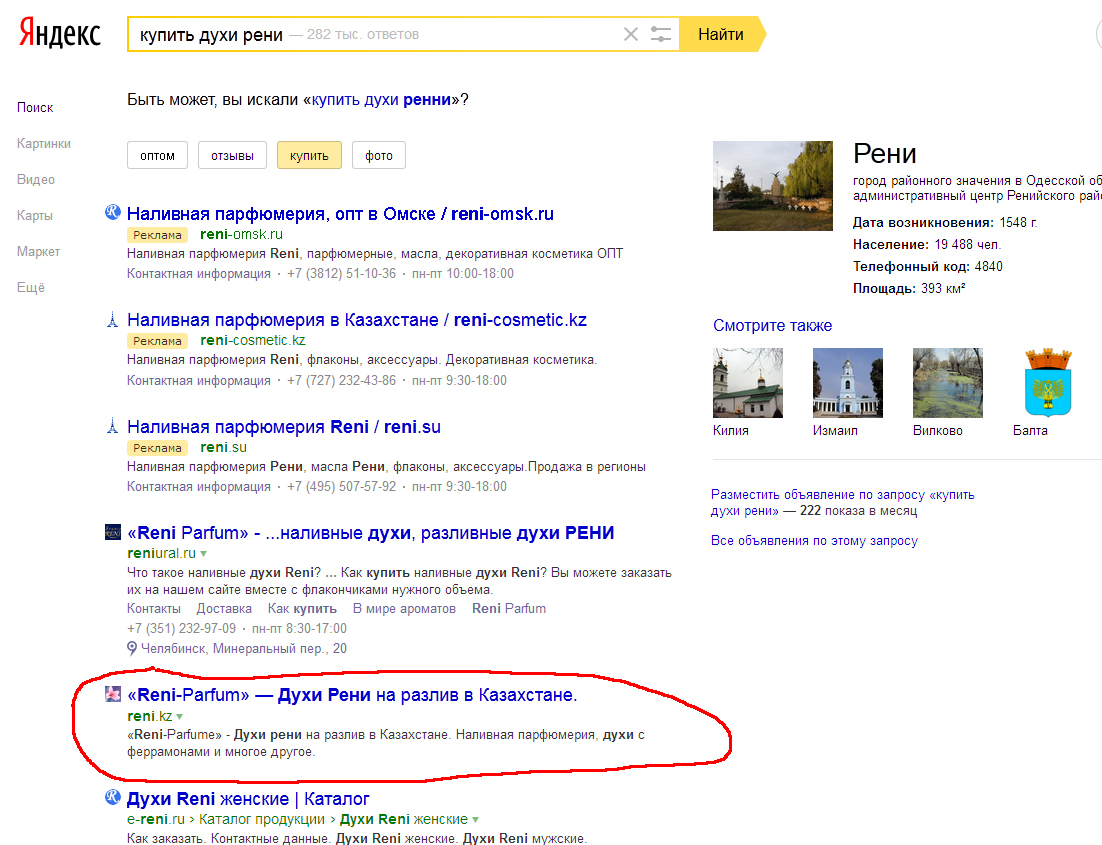The height and width of the screenshot is (845, 1102).
Task: Select the фото filter chip
Action: [379, 155]
